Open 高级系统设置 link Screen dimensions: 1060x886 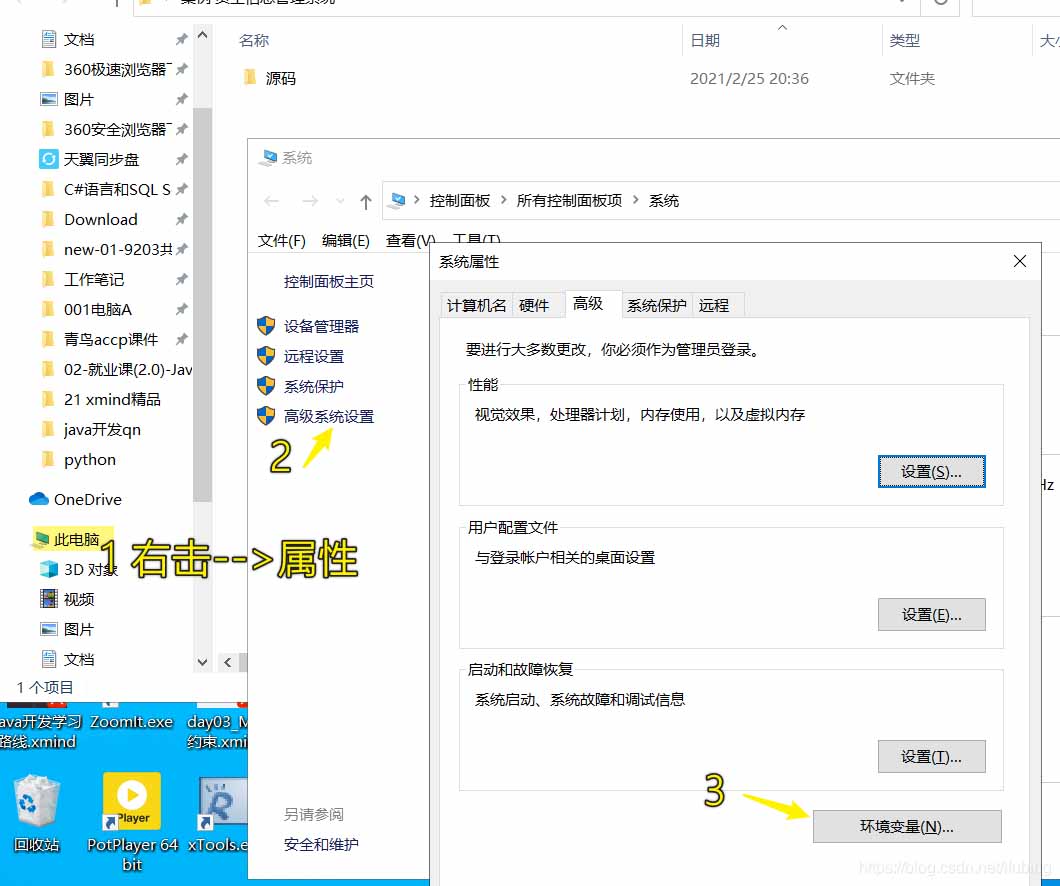click(x=329, y=416)
